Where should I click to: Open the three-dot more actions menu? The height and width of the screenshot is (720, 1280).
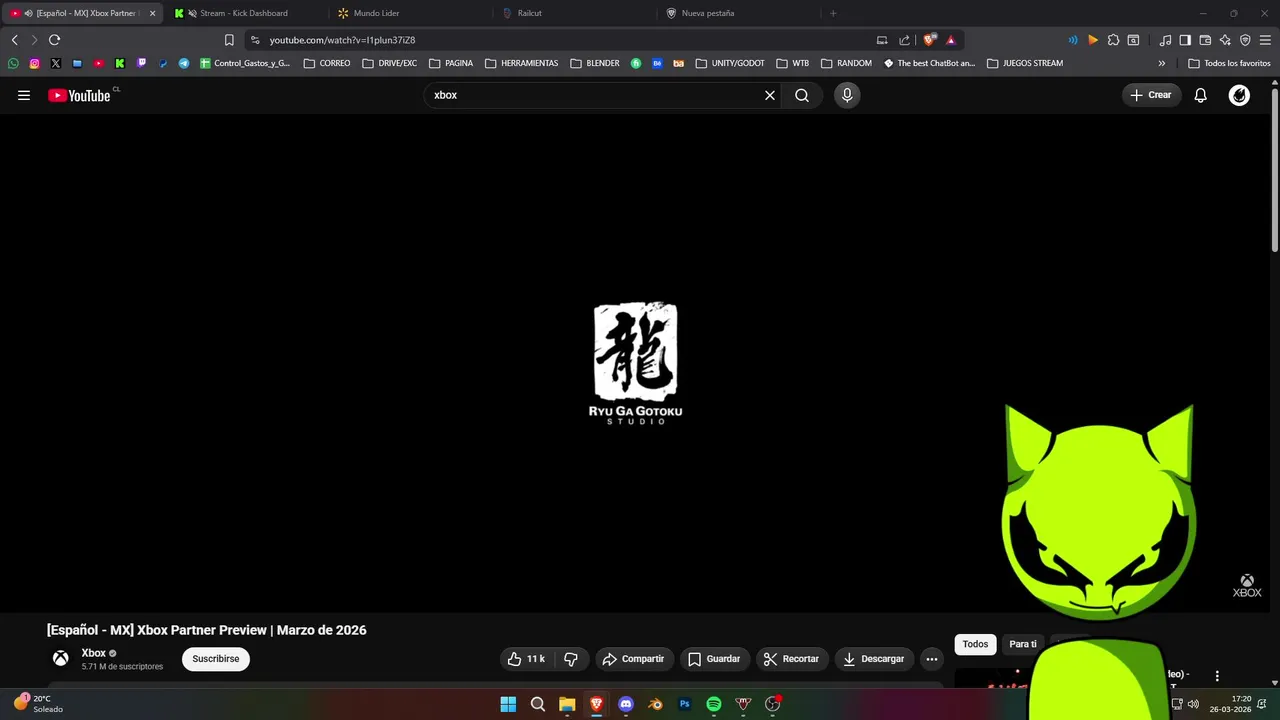(x=932, y=659)
